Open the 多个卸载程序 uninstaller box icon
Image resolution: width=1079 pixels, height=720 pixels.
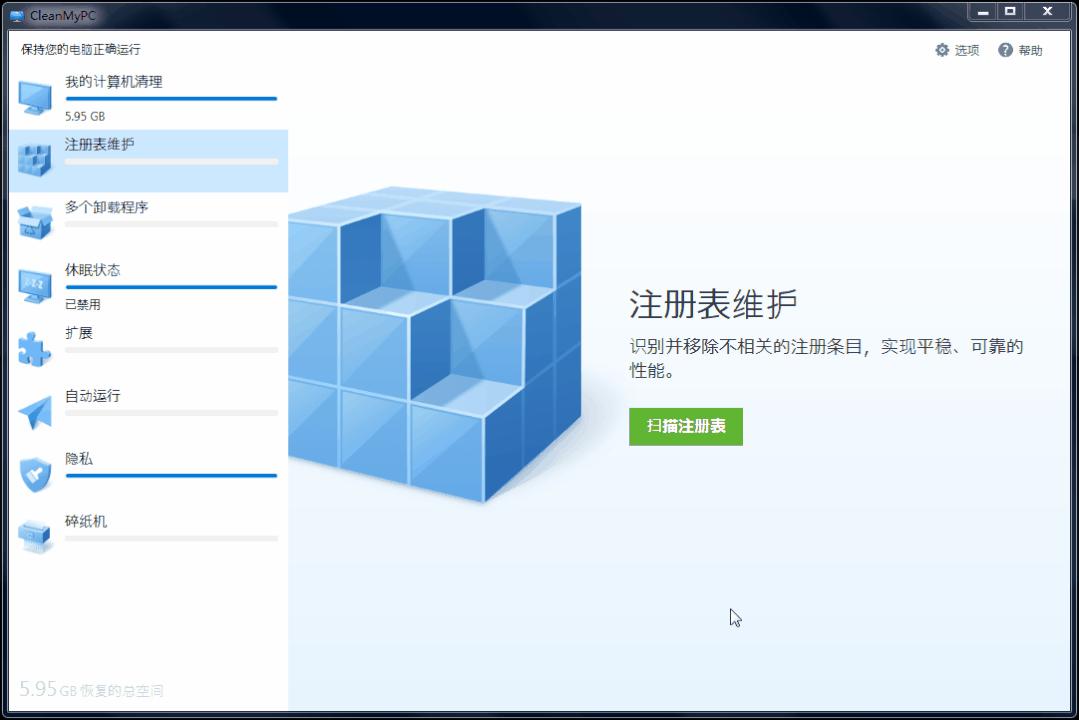point(34,223)
